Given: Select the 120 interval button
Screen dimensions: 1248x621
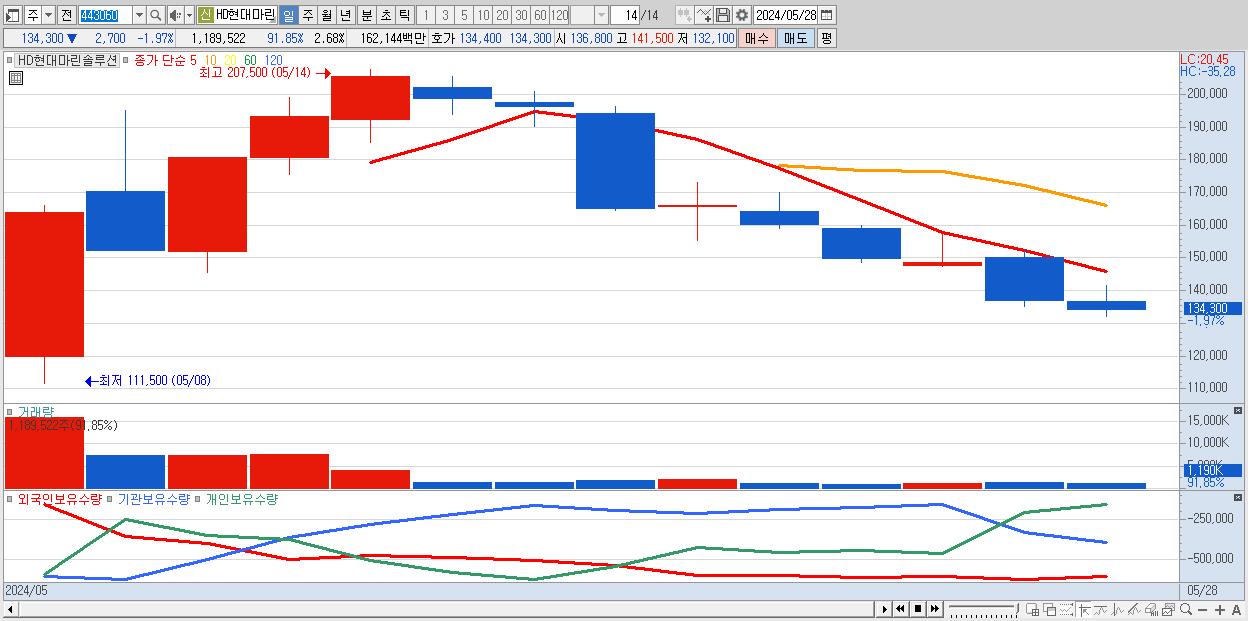Looking at the screenshot, I should [x=560, y=15].
